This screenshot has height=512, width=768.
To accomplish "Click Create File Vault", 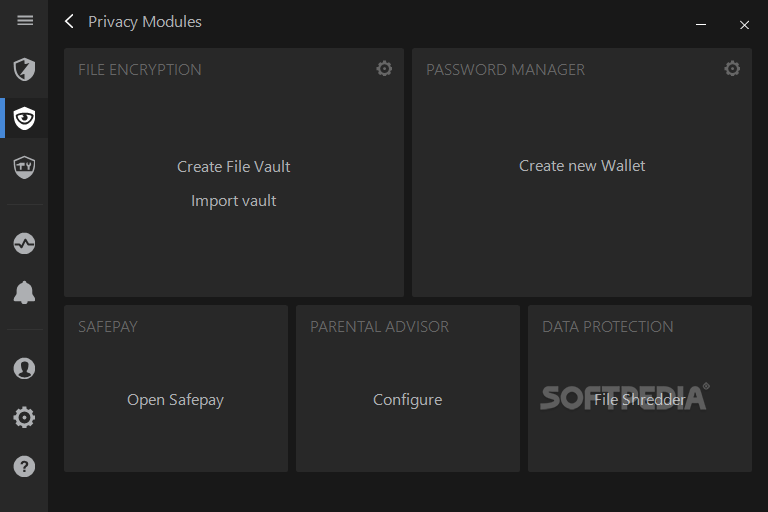I will pos(234,167).
